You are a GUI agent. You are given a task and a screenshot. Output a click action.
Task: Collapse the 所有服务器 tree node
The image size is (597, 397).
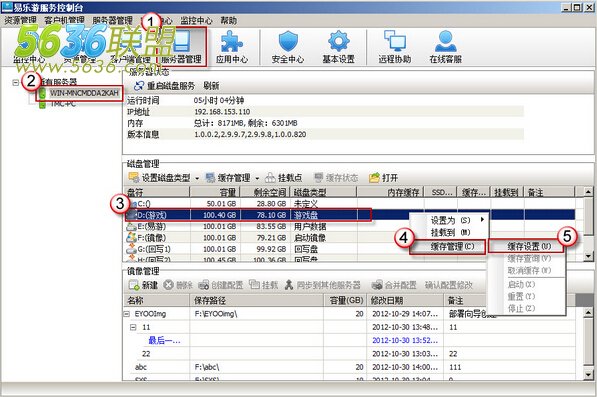[16, 82]
